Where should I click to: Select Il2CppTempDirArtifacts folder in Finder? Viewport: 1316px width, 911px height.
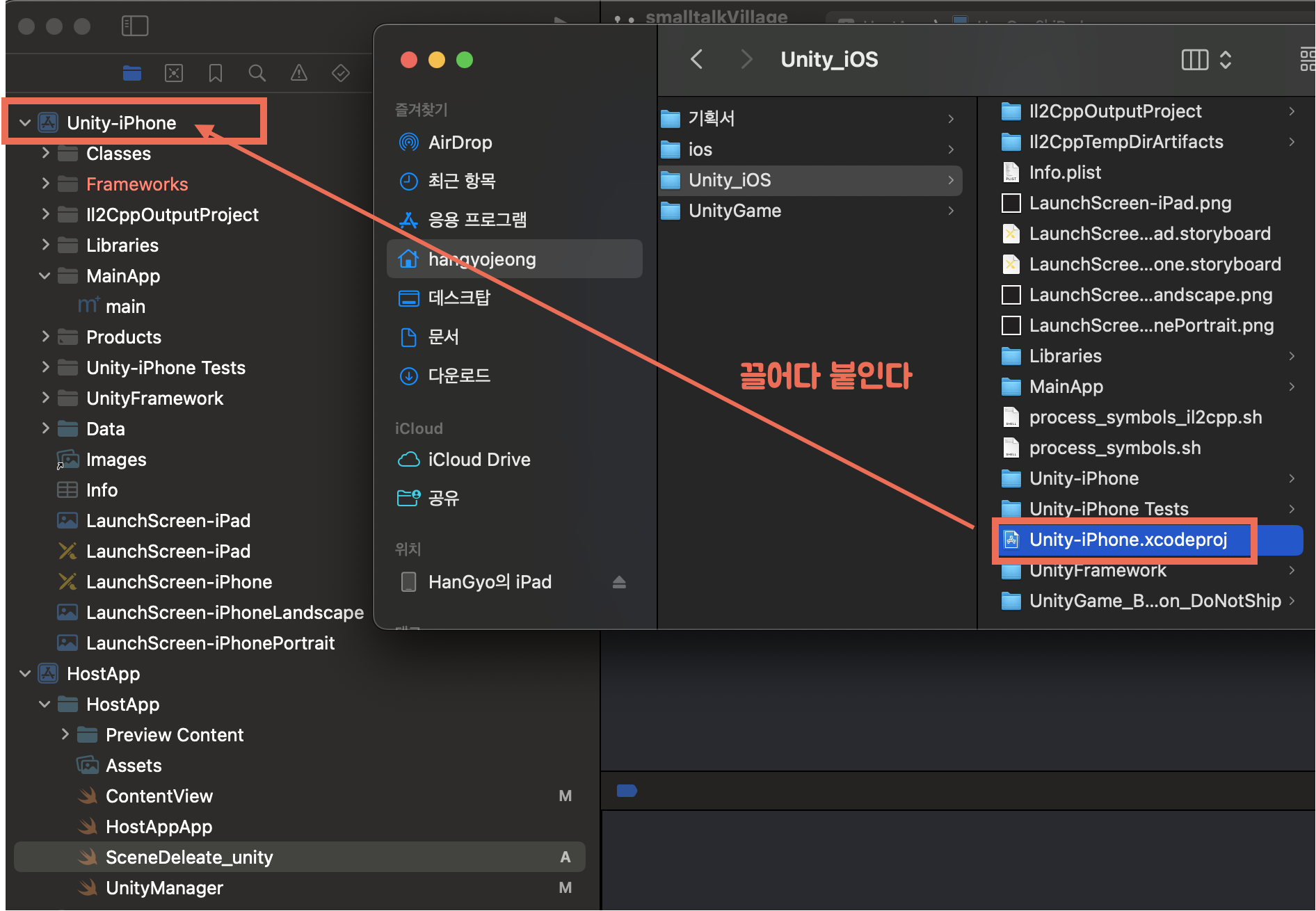1150,142
